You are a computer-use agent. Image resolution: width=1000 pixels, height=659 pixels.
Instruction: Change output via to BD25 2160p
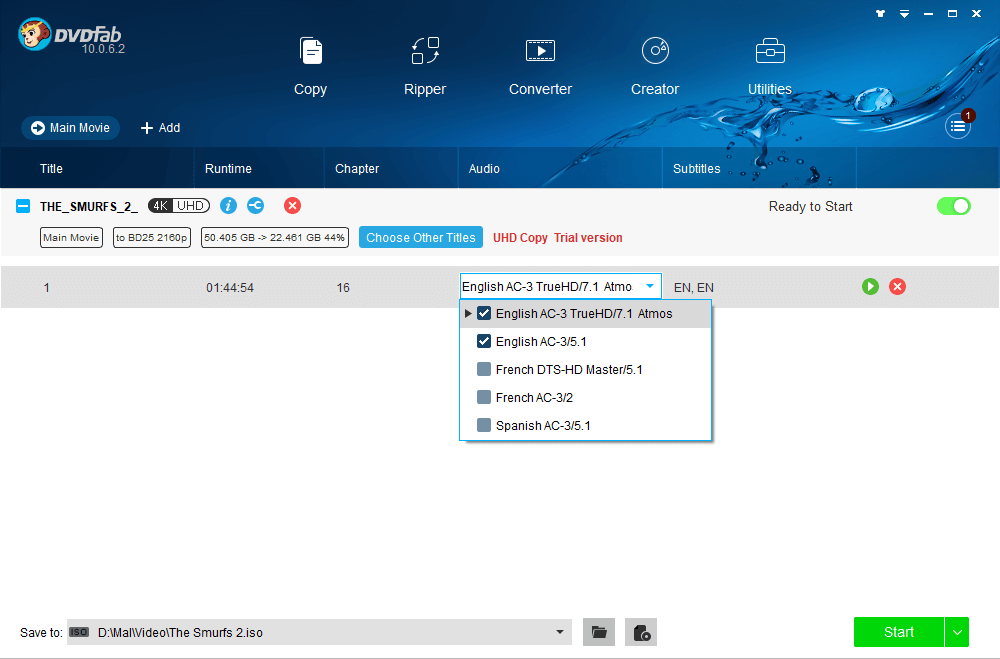tap(152, 237)
